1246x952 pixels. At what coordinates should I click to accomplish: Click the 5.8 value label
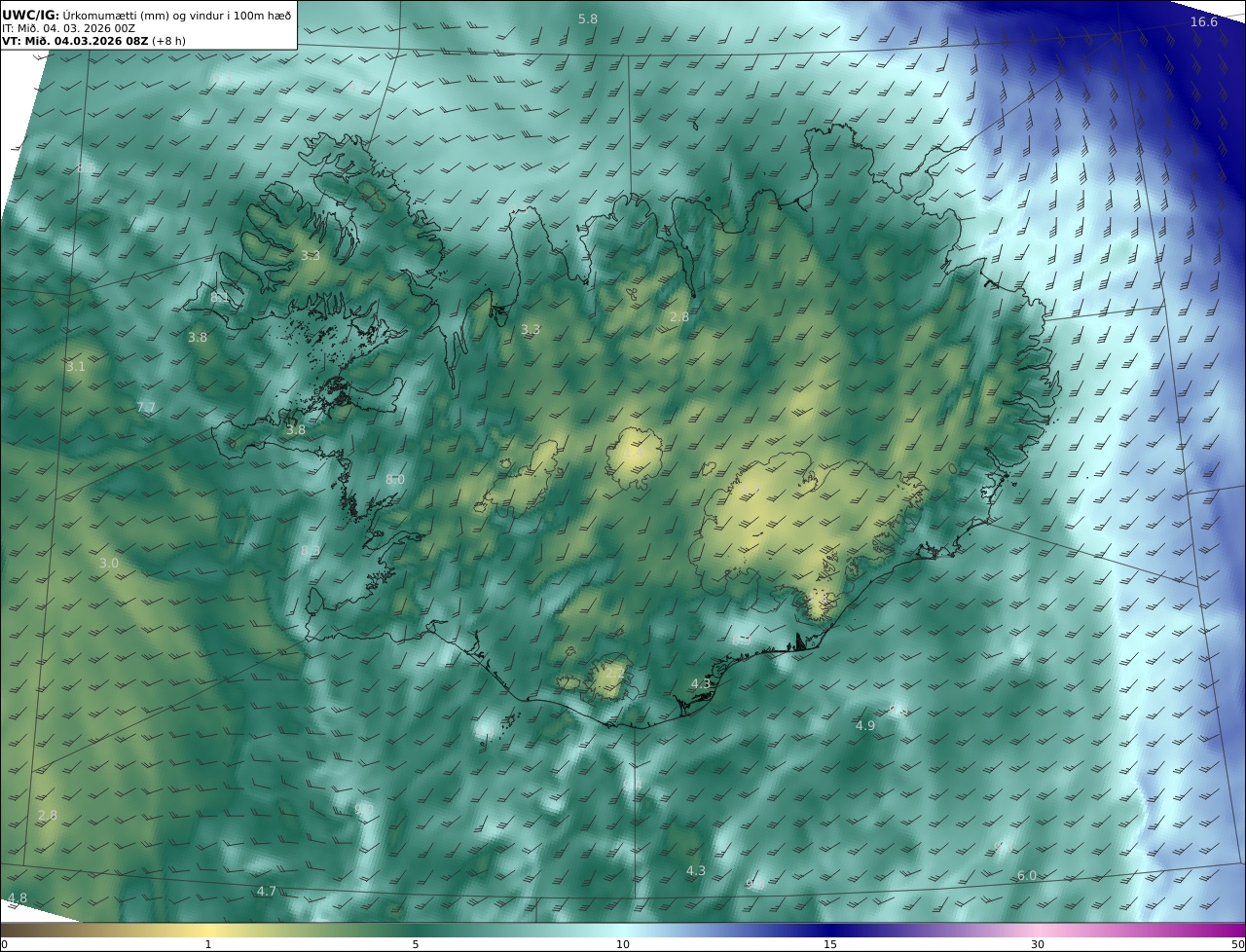[x=588, y=19]
